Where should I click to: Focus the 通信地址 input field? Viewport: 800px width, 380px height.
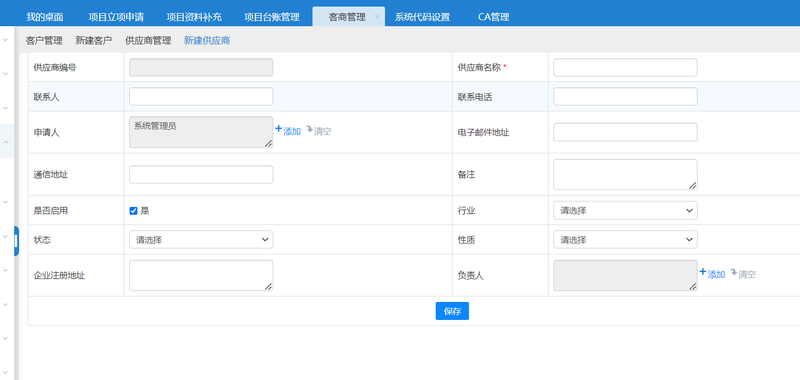pos(201,174)
